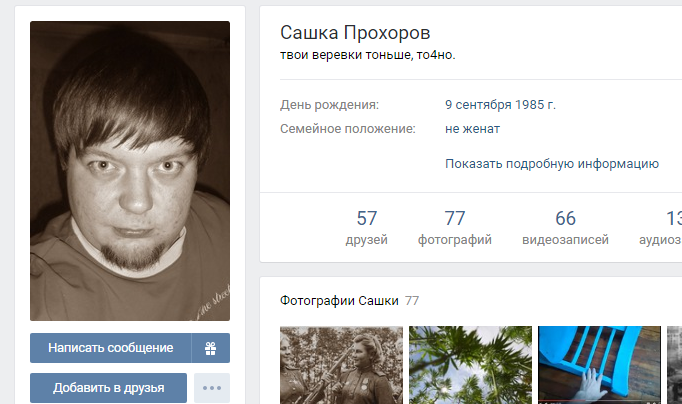Send a gift via the gift icon
Screen dimensions: 682x404
pyautogui.click(x=211, y=348)
